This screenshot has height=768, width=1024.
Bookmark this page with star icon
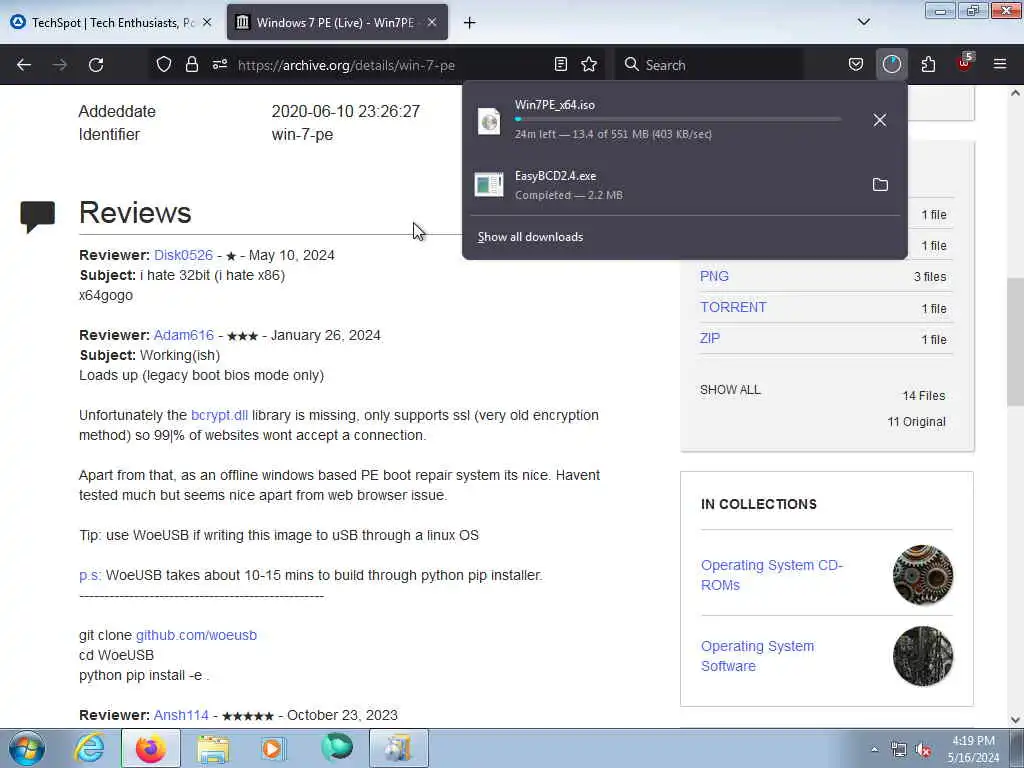coord(589,65)
